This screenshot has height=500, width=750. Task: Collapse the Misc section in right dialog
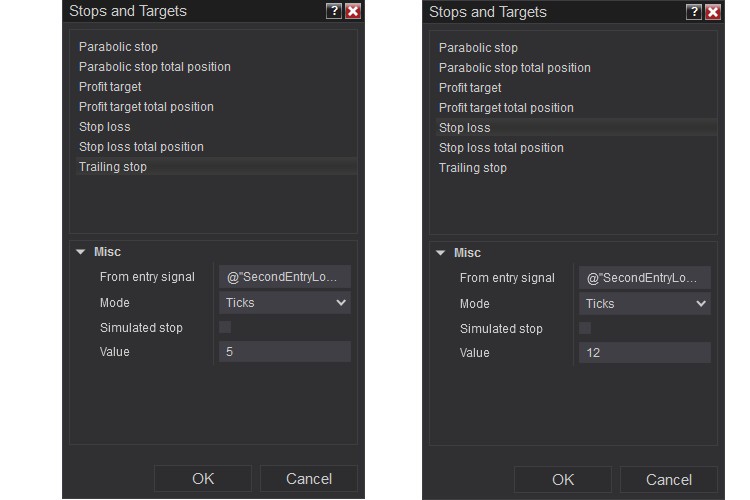(440, 253)
